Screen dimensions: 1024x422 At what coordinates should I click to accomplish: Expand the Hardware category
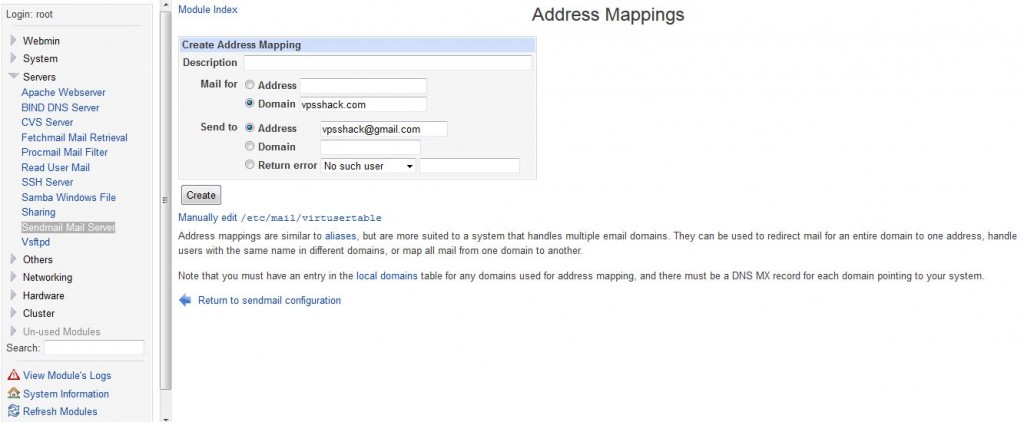pyautogui.click(x=14, y=295)
